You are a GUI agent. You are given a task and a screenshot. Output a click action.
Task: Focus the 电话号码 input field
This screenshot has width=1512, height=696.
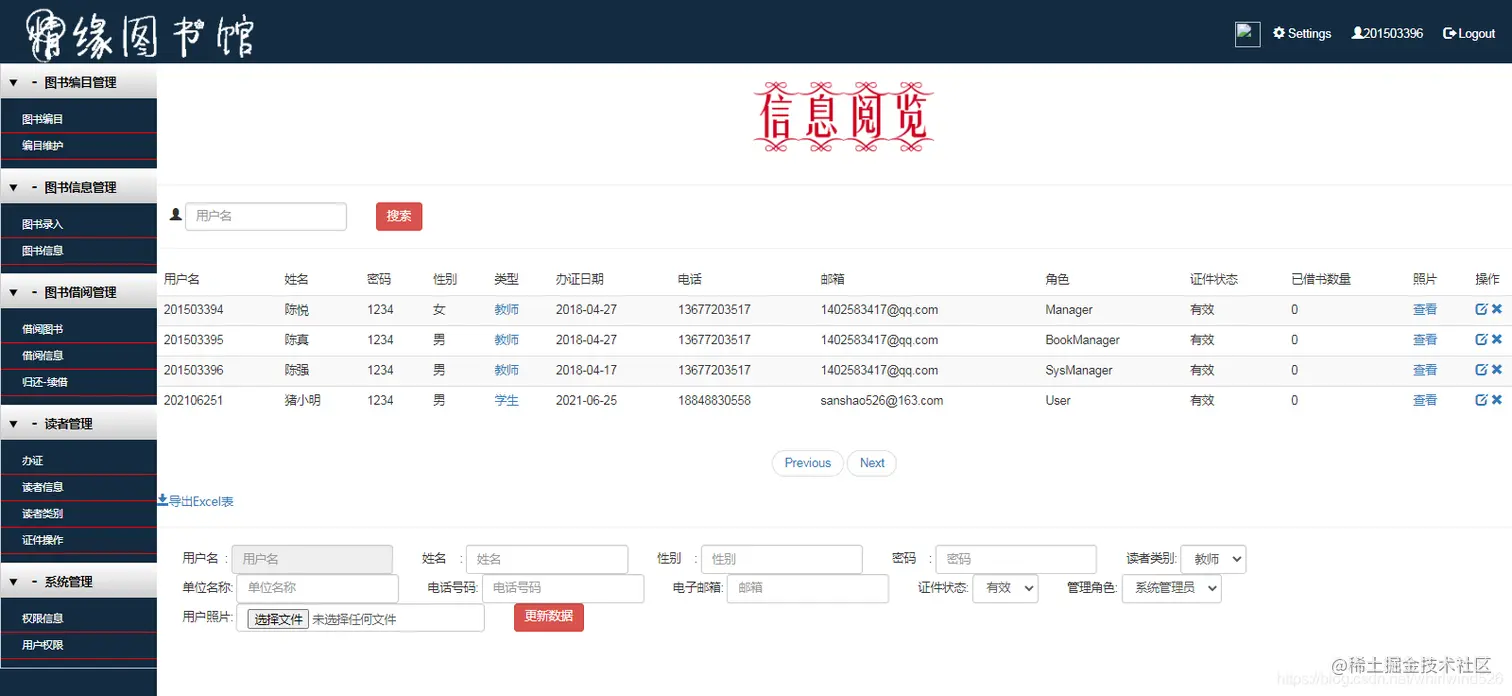pos(563,588)
